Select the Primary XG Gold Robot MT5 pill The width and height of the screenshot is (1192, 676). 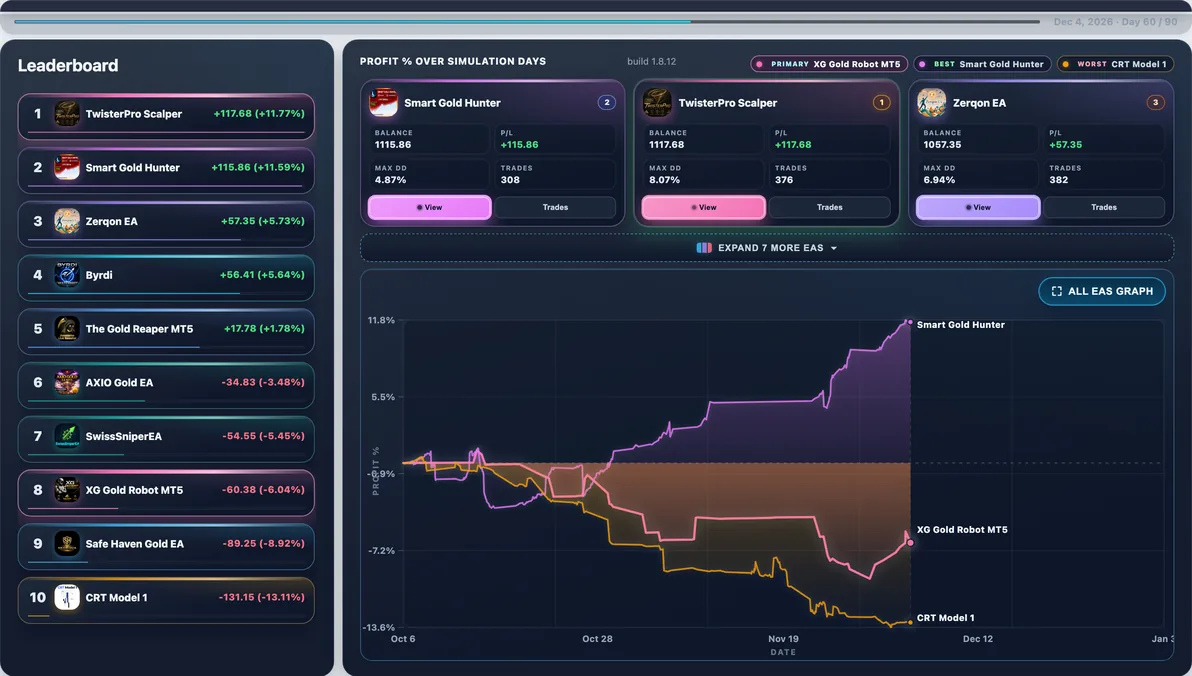click(829, 64)
